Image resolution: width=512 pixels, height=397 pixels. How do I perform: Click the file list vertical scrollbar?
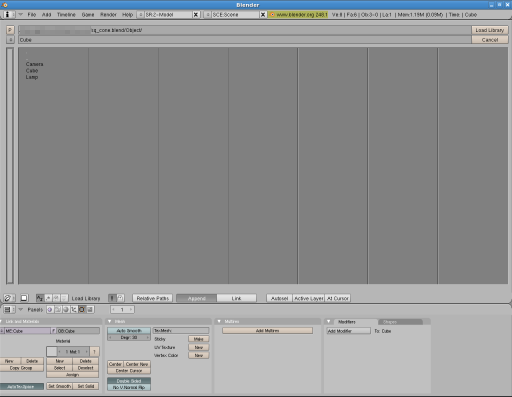[x=10, y=166]
